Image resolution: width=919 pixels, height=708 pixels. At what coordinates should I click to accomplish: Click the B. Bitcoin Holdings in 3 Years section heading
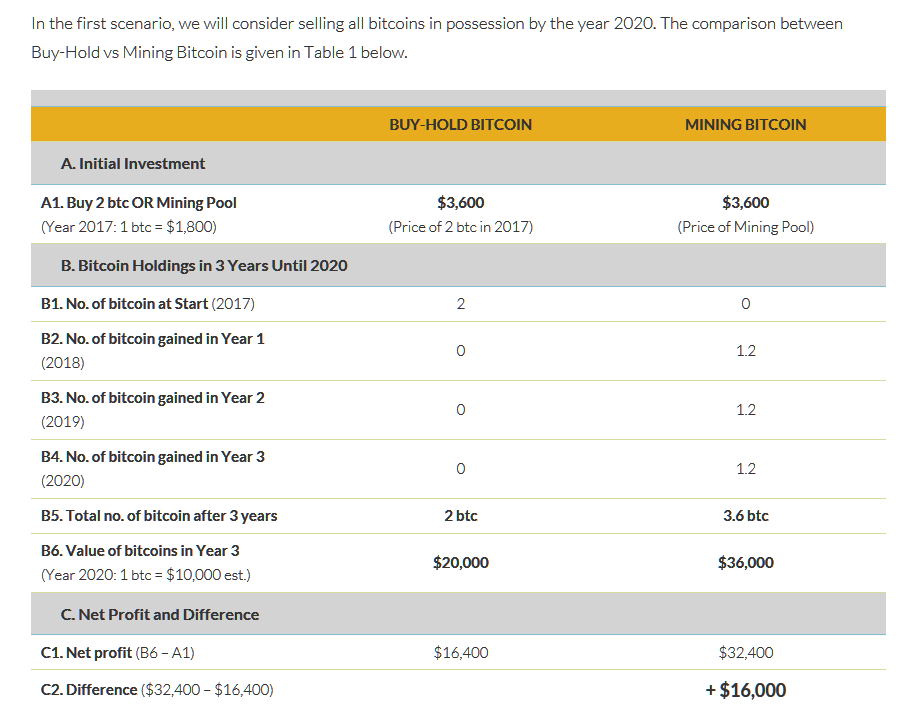(x=204, y=266)
